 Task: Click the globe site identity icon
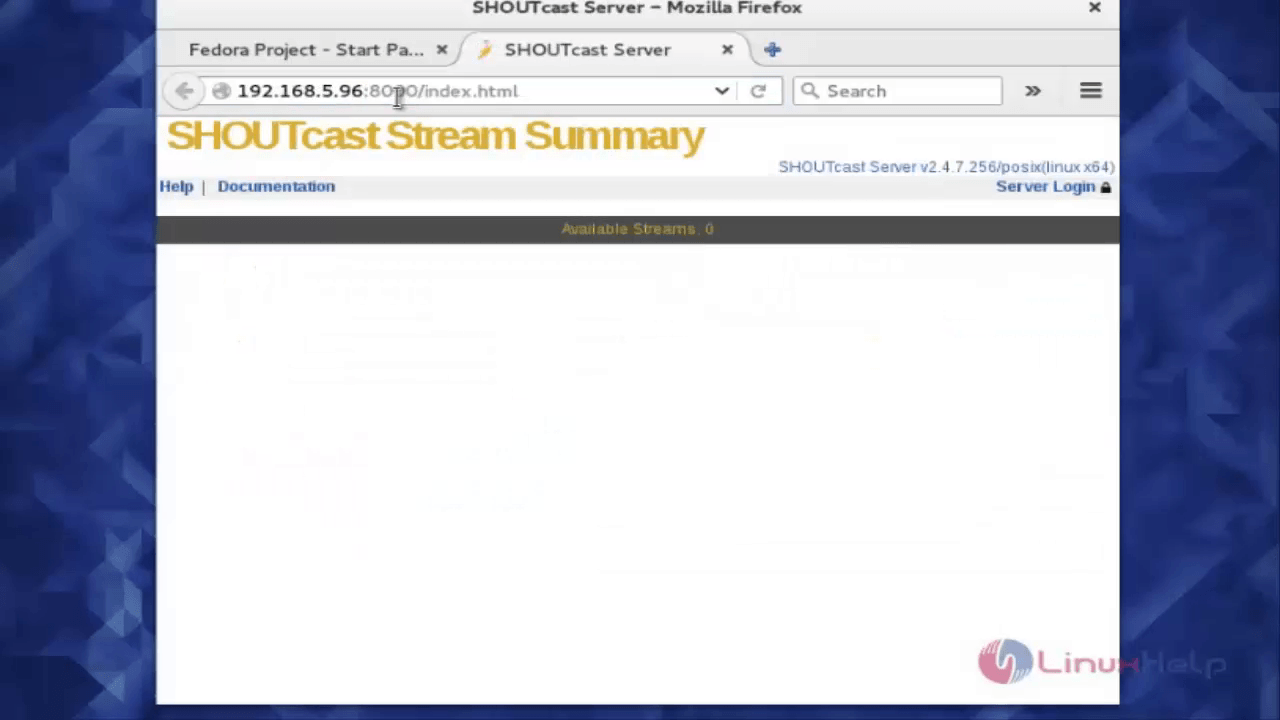pyautogui.click(x=221, y=91)
